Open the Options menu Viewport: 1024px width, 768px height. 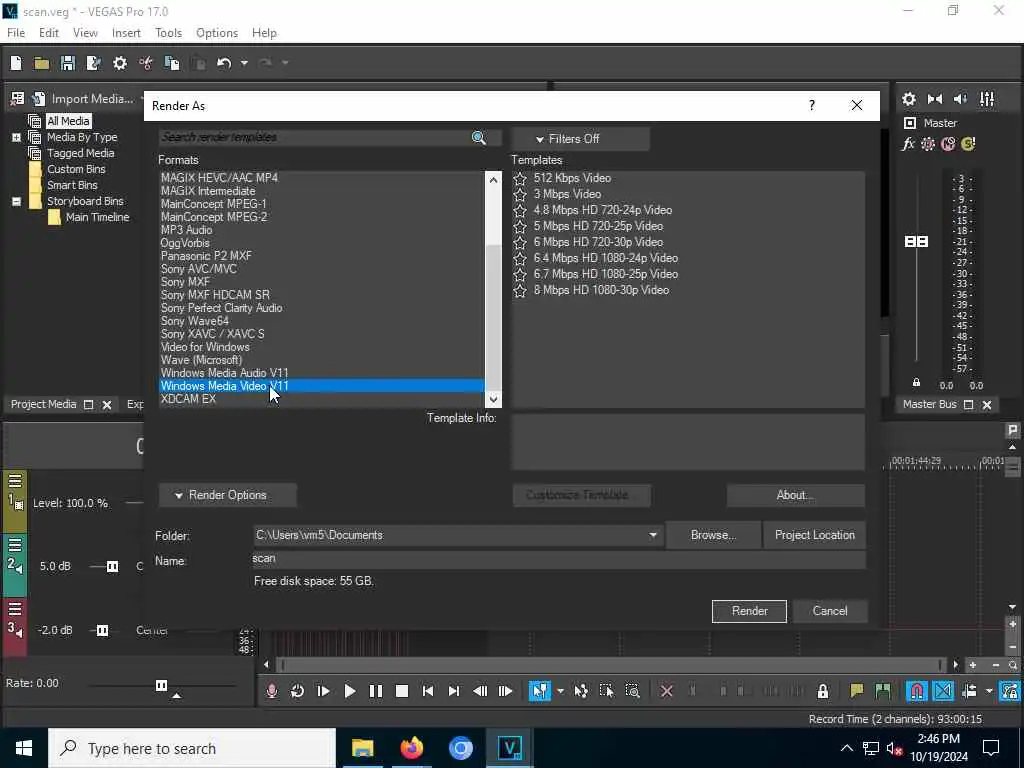217,33
